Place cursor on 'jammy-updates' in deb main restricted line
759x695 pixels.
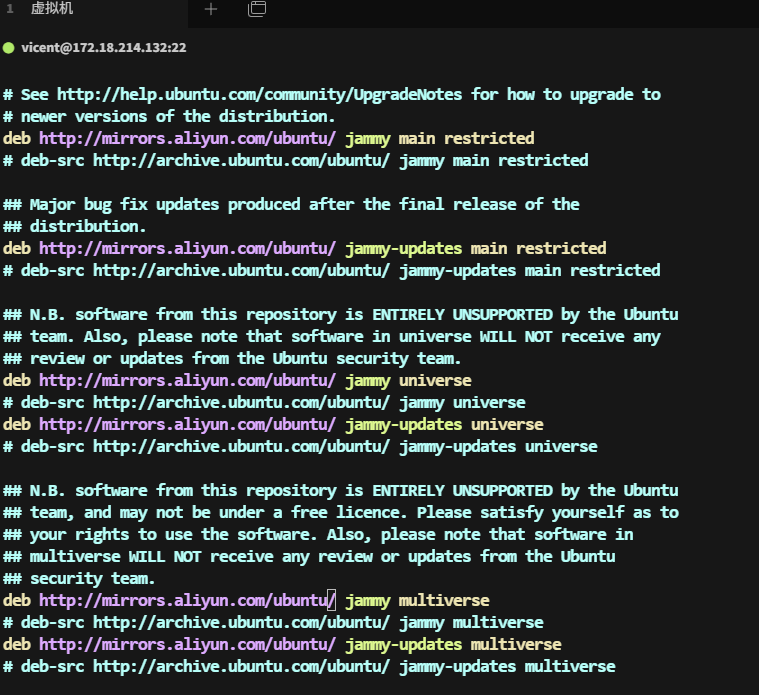click(403, 248)
